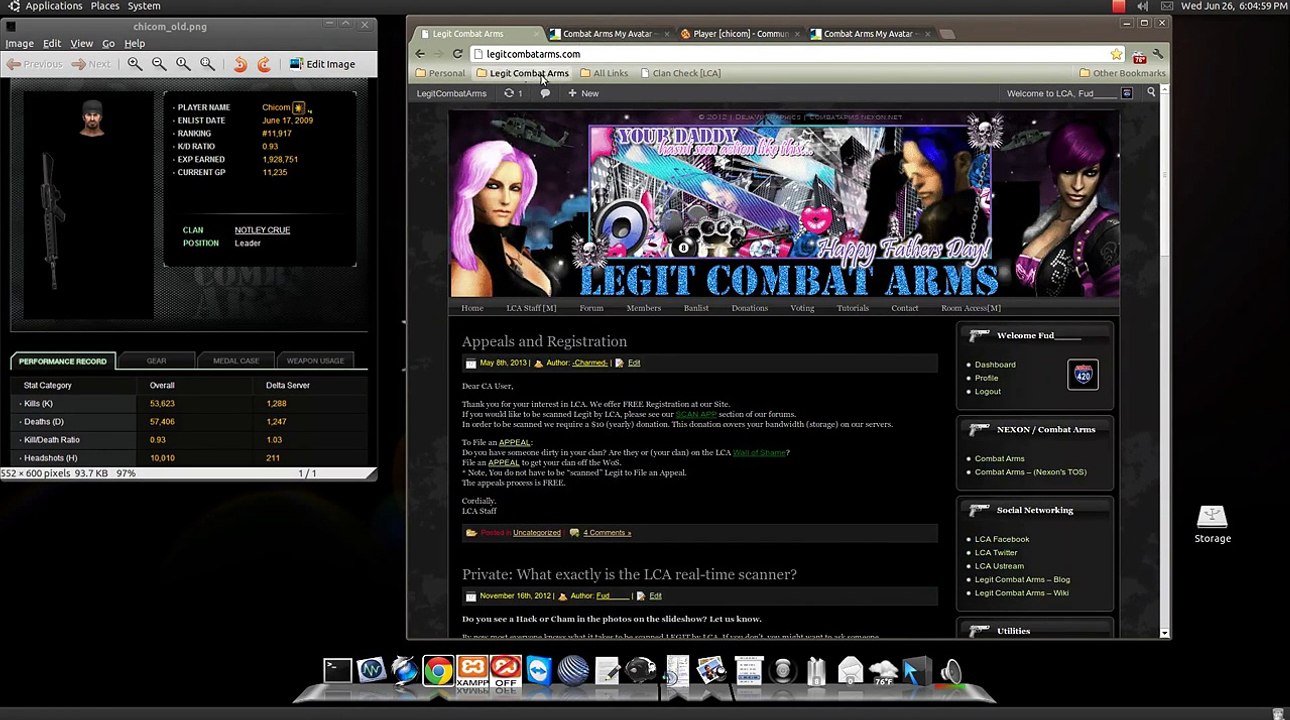Click the XAMPP OFF dock icon
Viewport: 1290px width, 720px height.
click(x=506, y=672)
